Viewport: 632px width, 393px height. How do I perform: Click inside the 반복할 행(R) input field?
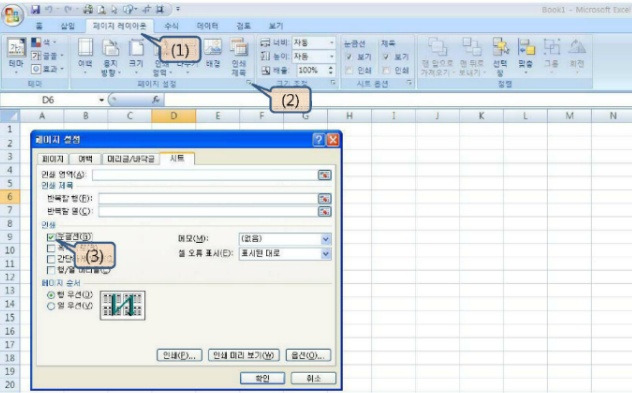(208, 199)
